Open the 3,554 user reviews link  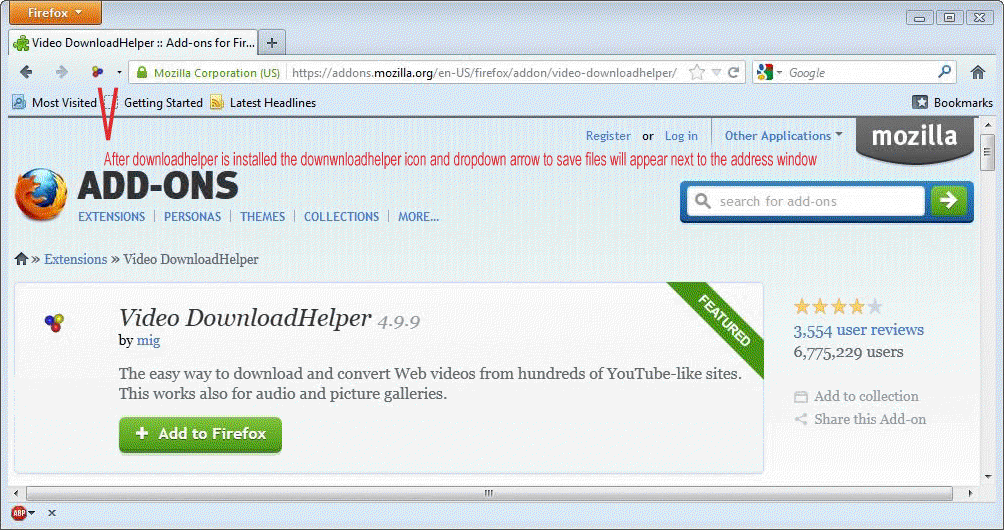click(858, 330)
